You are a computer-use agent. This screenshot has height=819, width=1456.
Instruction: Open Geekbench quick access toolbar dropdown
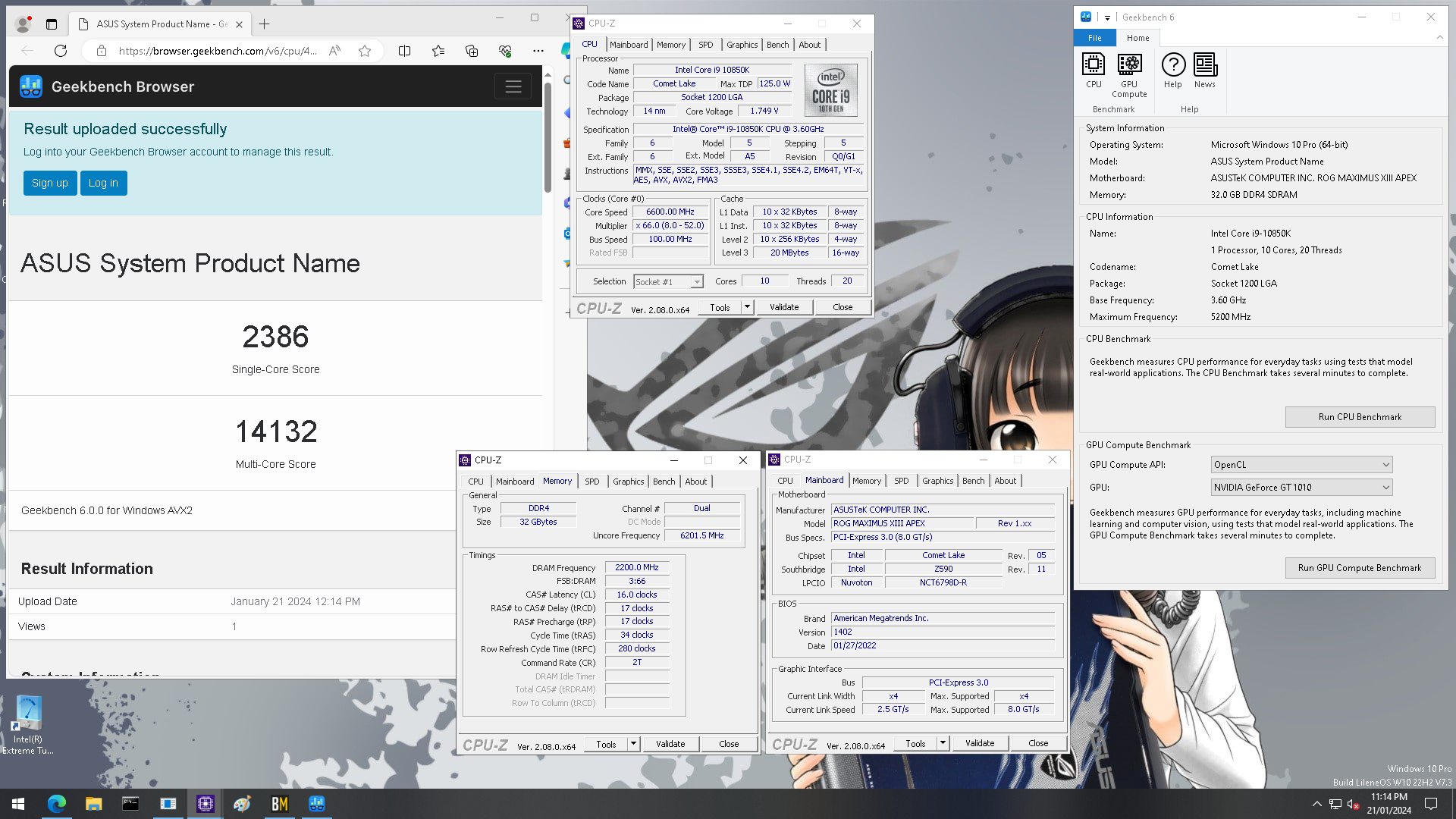point(1107,17)
